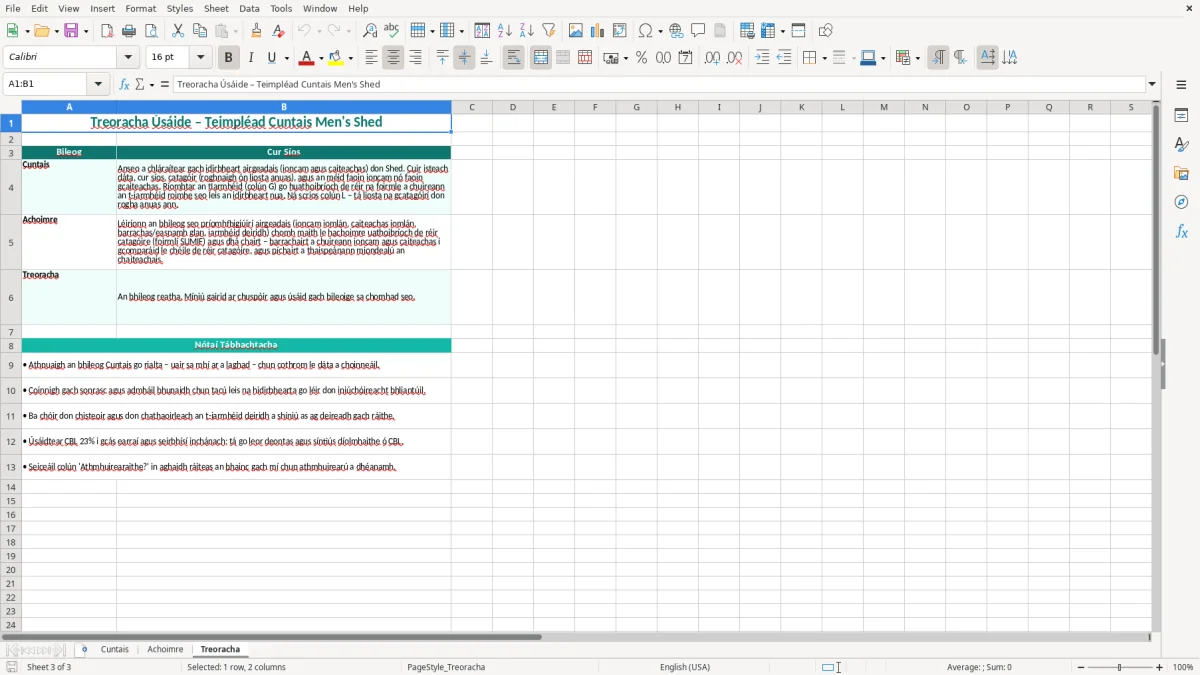Print the spreadsheet with printer icon

(x=129, y=31)
